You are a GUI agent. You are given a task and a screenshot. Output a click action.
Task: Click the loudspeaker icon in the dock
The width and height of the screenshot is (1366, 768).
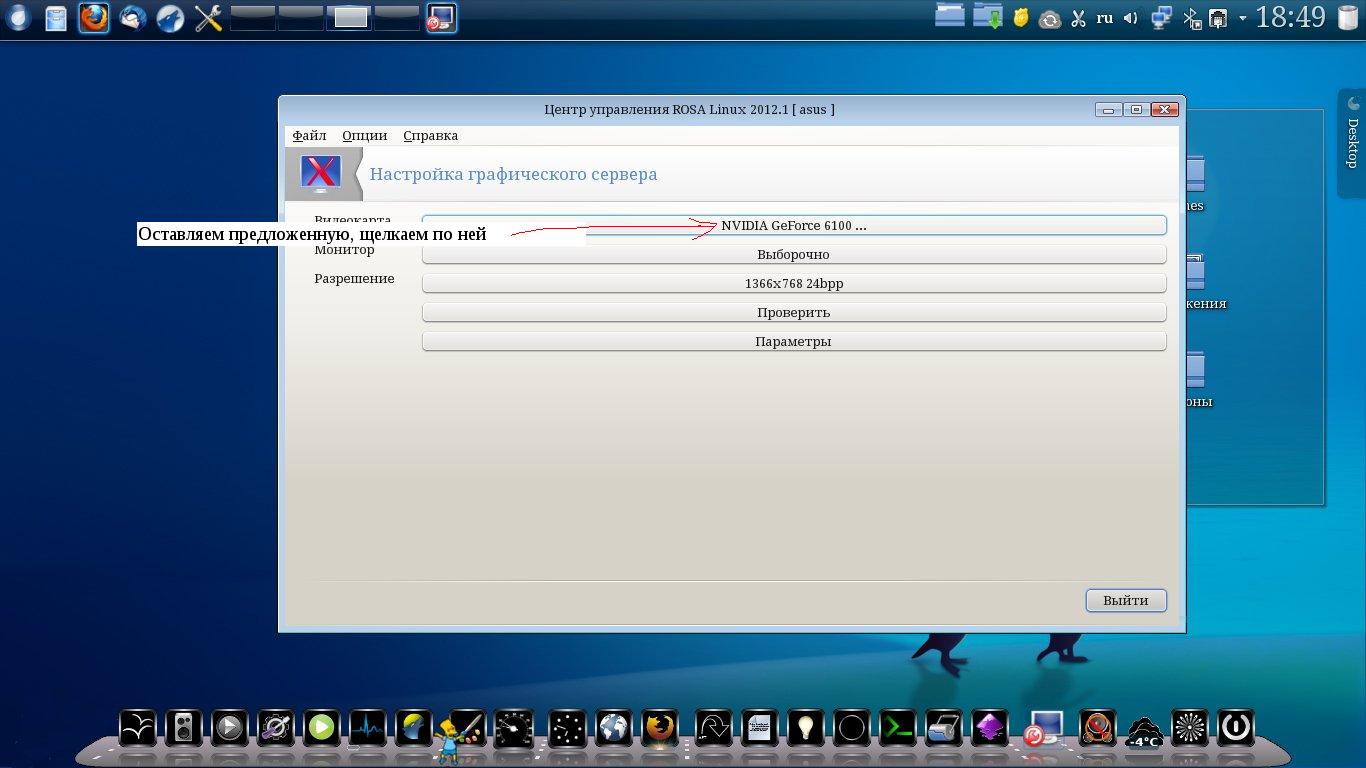(x=183, y=727)
